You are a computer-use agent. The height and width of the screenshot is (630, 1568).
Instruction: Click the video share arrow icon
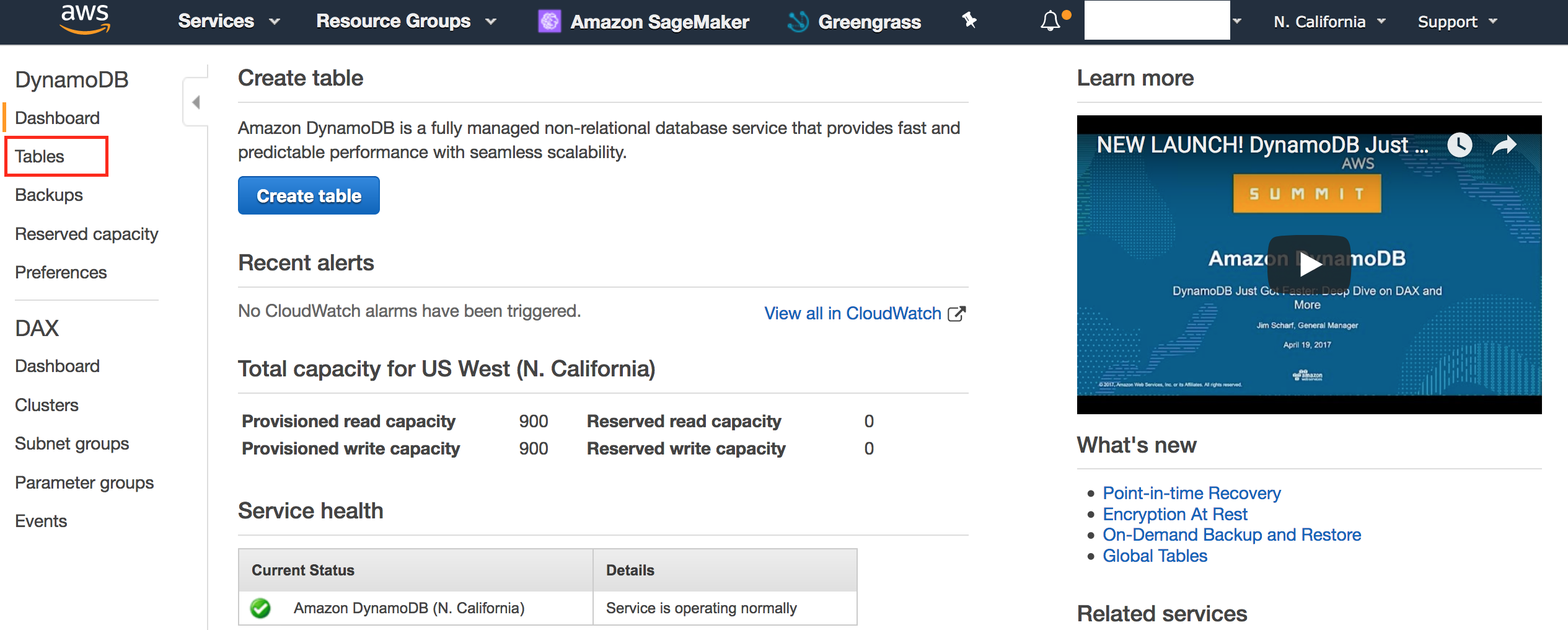1504,146
